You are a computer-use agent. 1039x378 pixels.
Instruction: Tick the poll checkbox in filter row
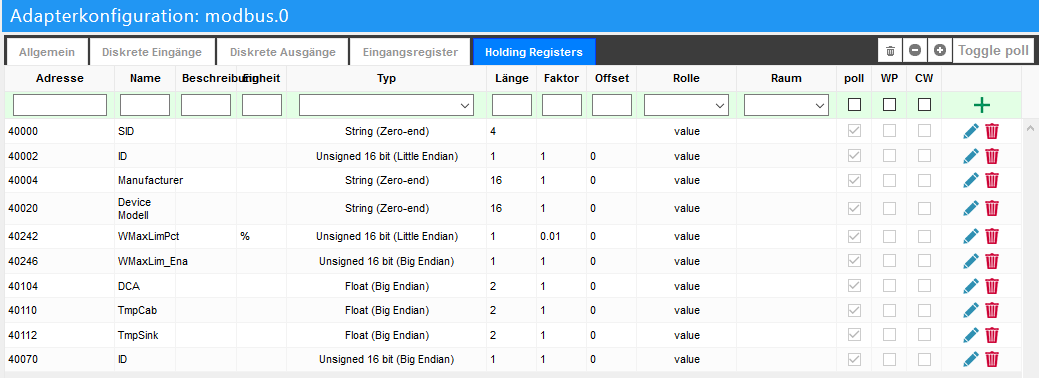click(x=855, y=105)
